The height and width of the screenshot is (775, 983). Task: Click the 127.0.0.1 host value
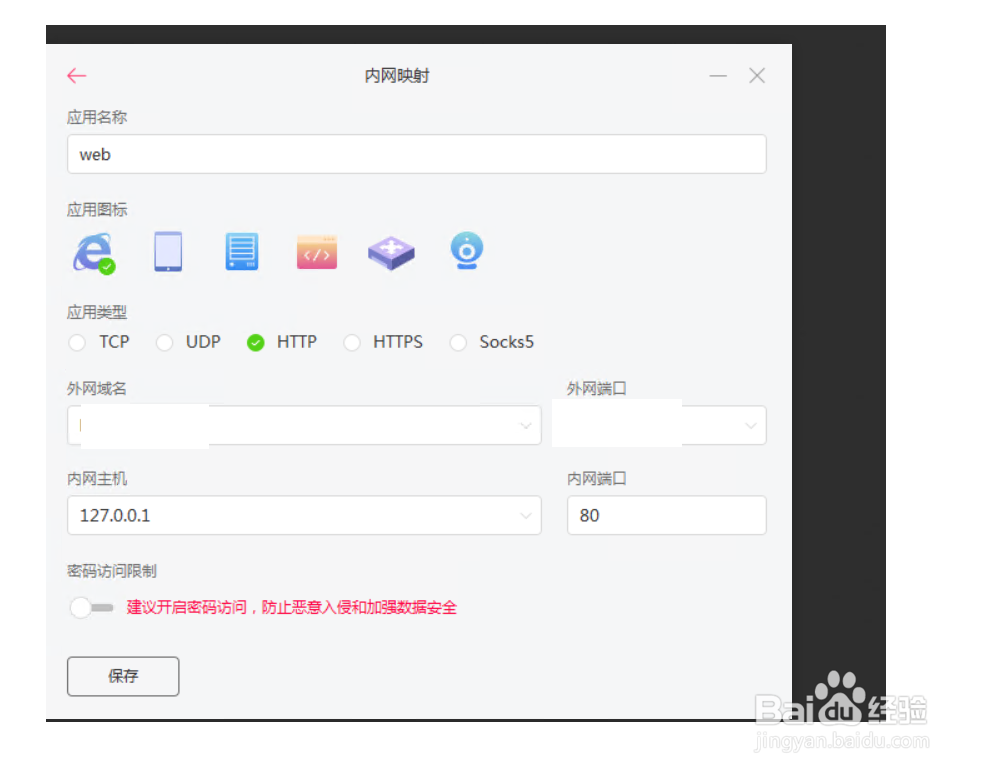115,515
